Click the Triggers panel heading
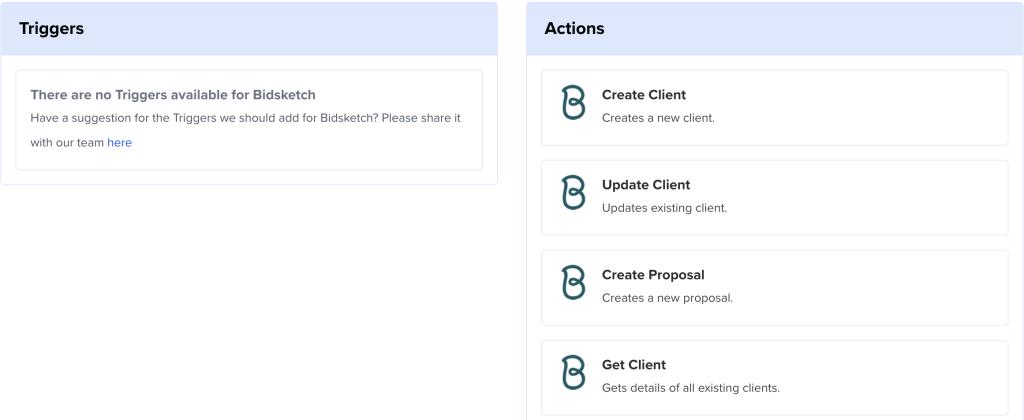 point(51,29)
